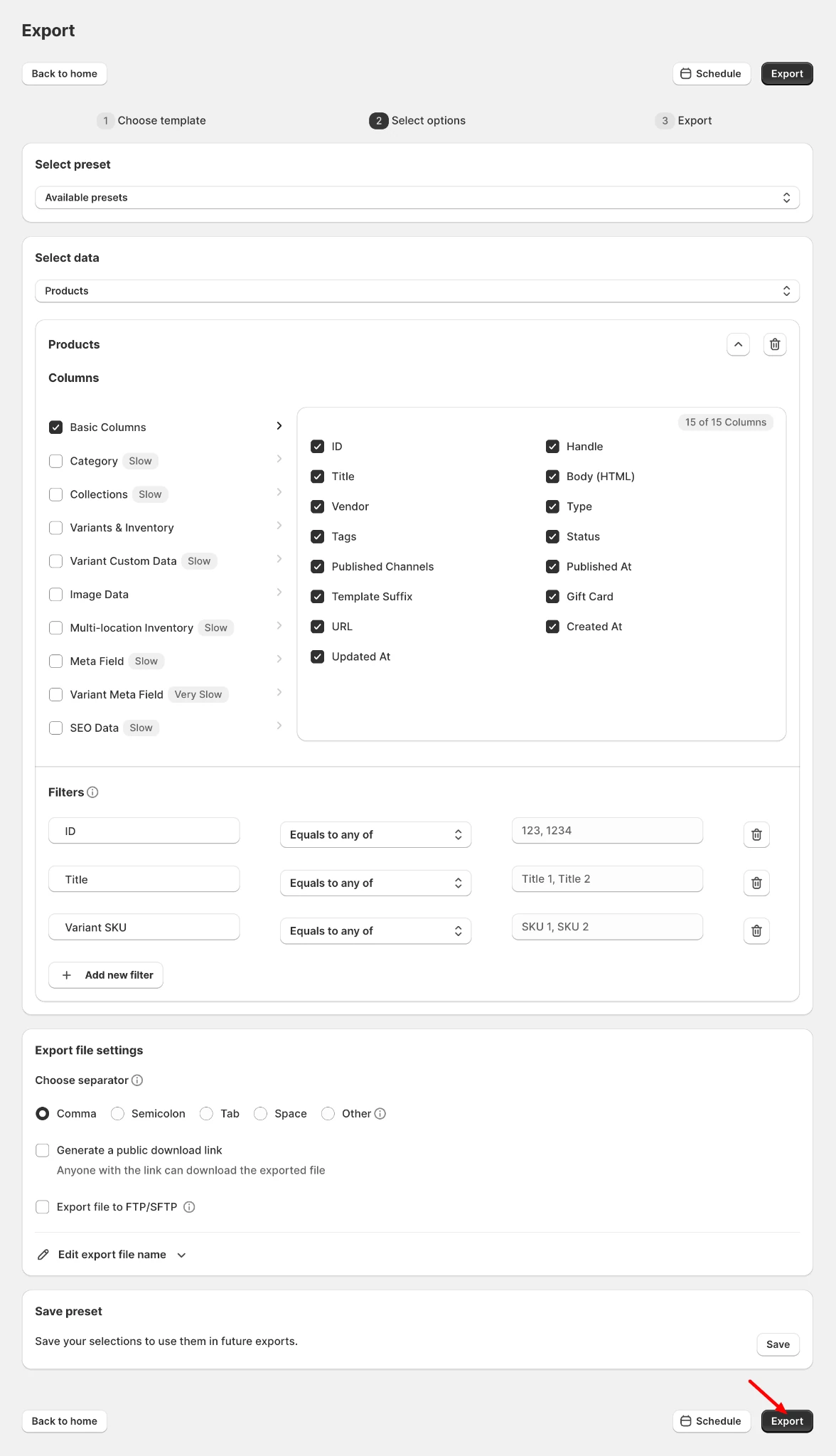Open the Filters info icon
836x1456 pixels.
tap(92, 792)
